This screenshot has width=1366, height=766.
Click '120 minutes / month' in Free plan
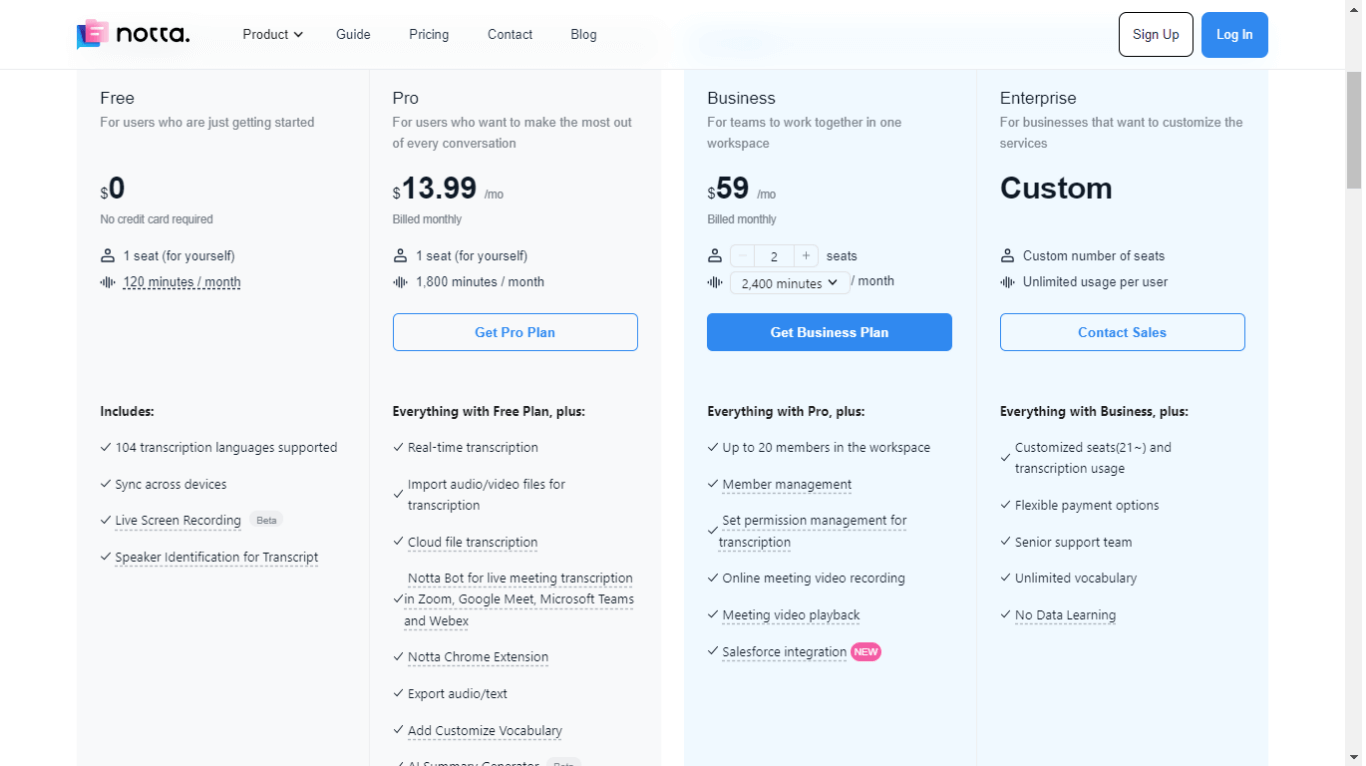coord(182,282)
